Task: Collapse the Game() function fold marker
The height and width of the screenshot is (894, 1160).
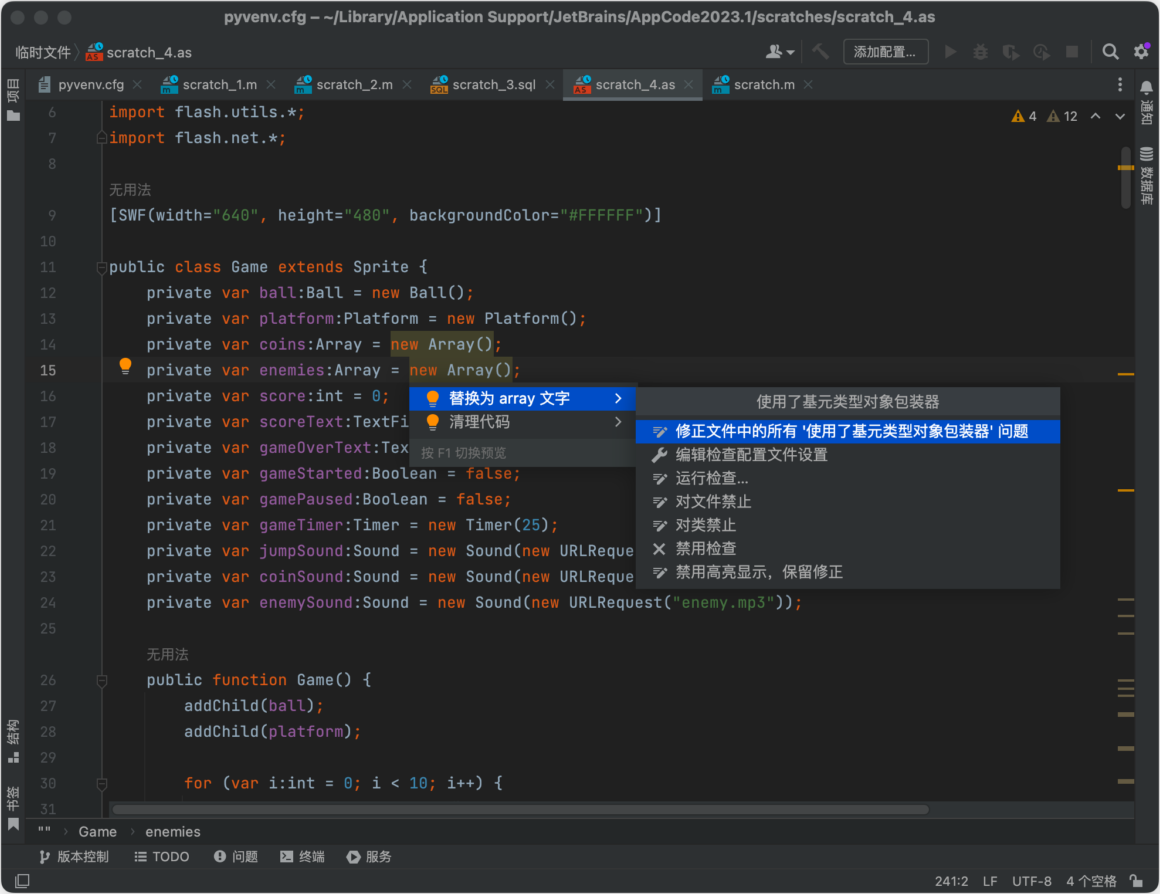Action: pos(102,680)
